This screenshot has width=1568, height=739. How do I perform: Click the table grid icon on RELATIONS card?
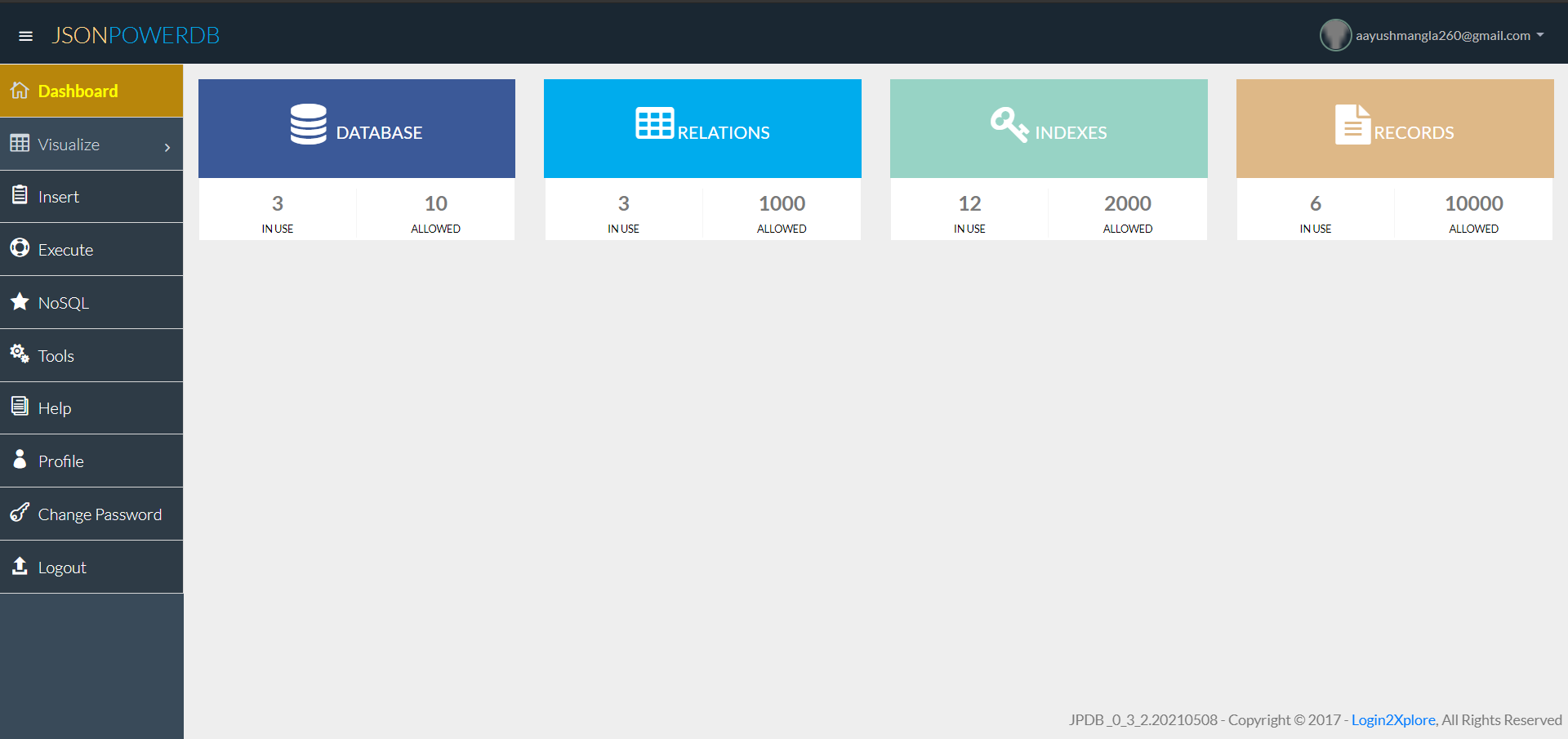pyautogui.click(x=653, y=124)
